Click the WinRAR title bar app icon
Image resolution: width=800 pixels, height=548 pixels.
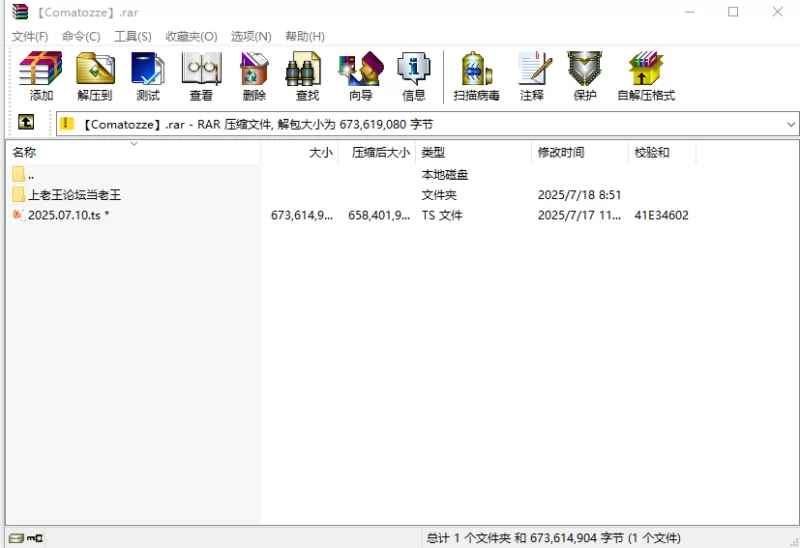point(20,12)
